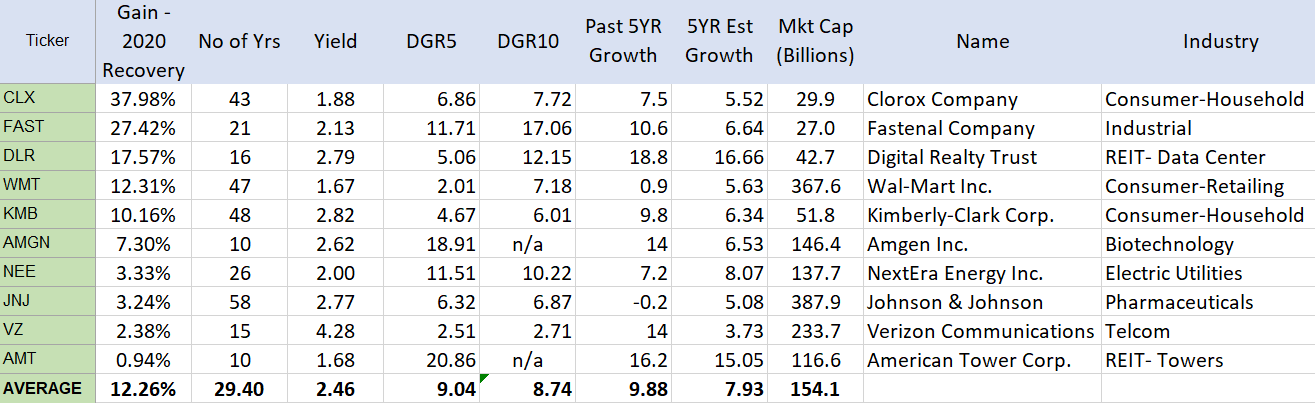Click the 0.94% gain cell
Screen dimensions: 1315x405
pos(144,360)
